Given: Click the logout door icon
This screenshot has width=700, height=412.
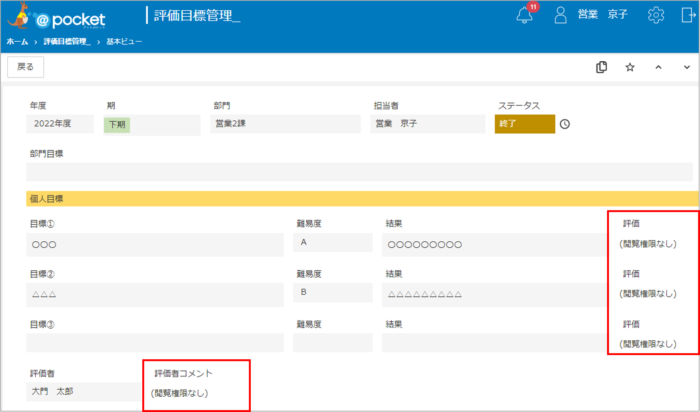Looking at the screenshot, I should click(x=688, y=15).
